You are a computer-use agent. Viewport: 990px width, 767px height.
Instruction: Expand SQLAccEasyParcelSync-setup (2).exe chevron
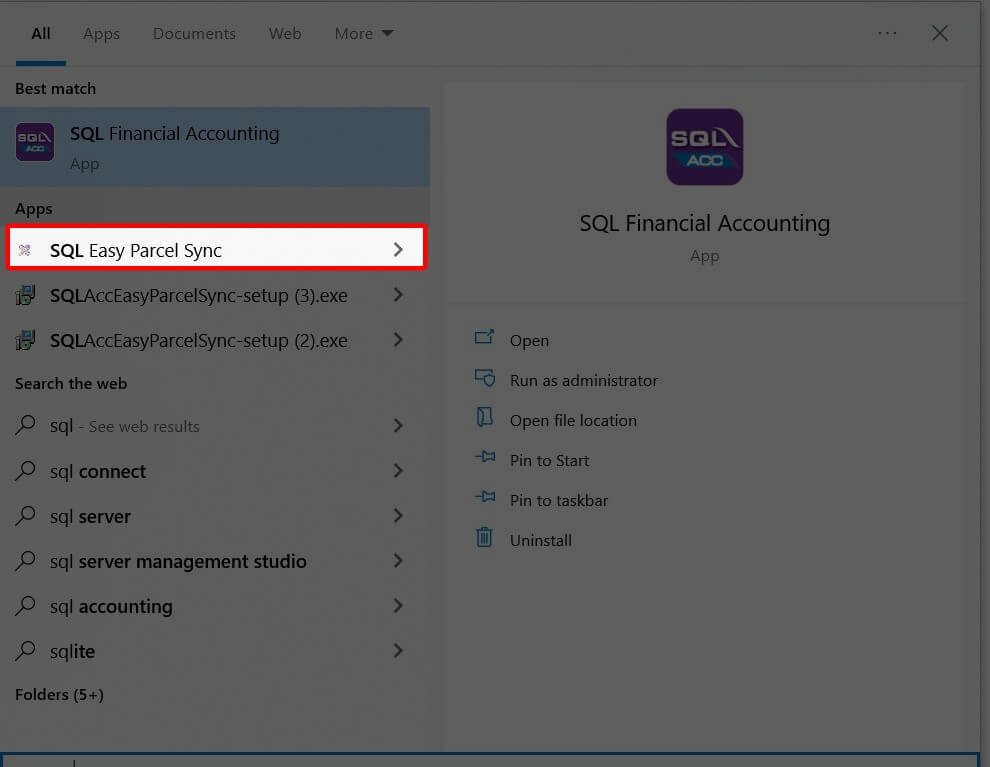pyautogui.click(x=398, y=340)
